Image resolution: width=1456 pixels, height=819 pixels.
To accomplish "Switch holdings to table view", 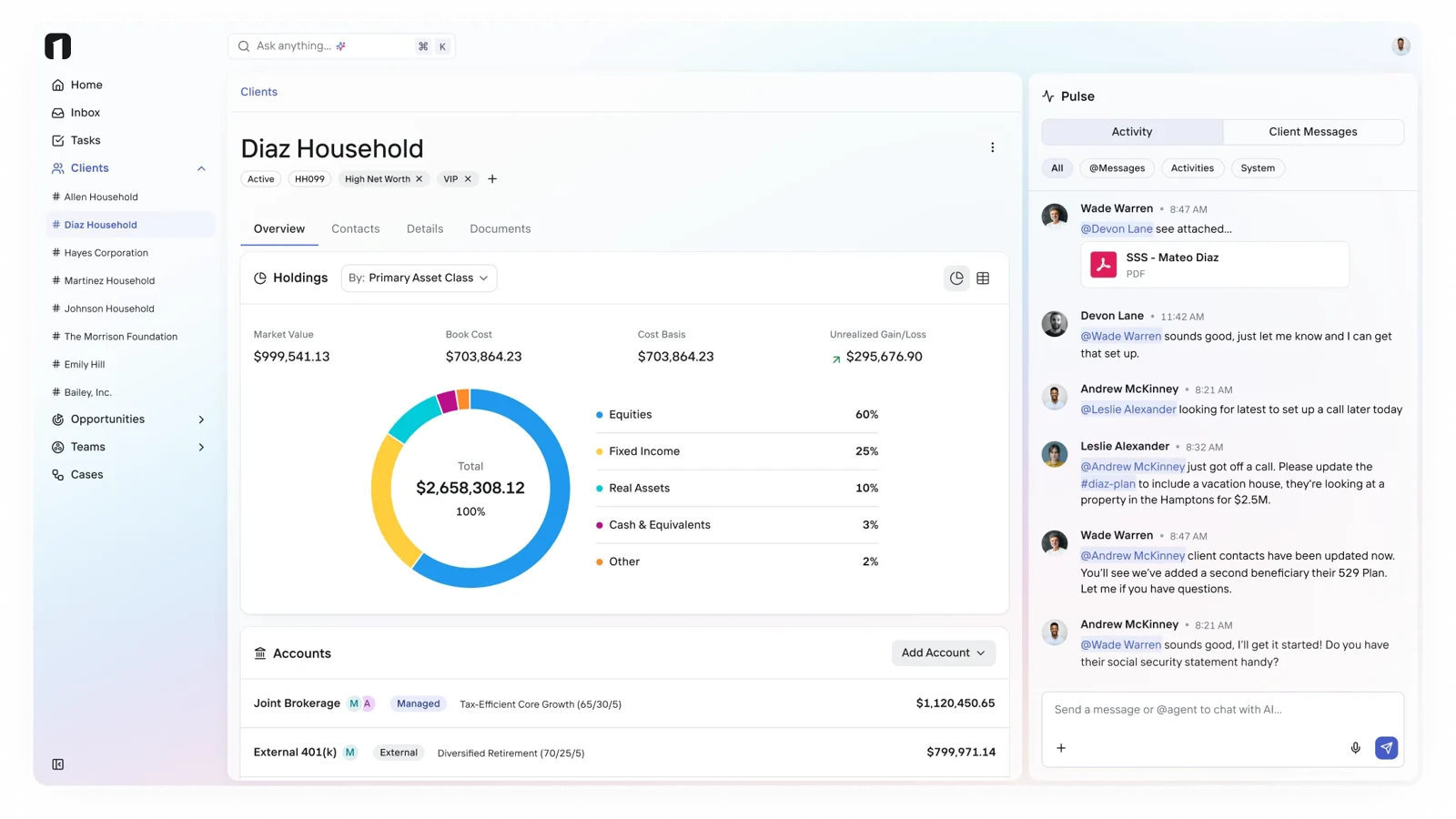I will pos(983,278).
